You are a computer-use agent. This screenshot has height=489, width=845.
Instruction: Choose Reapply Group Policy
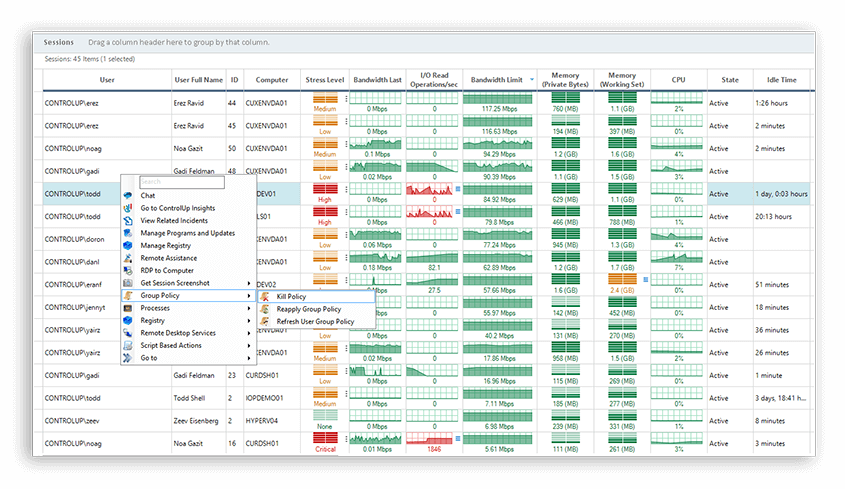[309, 309]
